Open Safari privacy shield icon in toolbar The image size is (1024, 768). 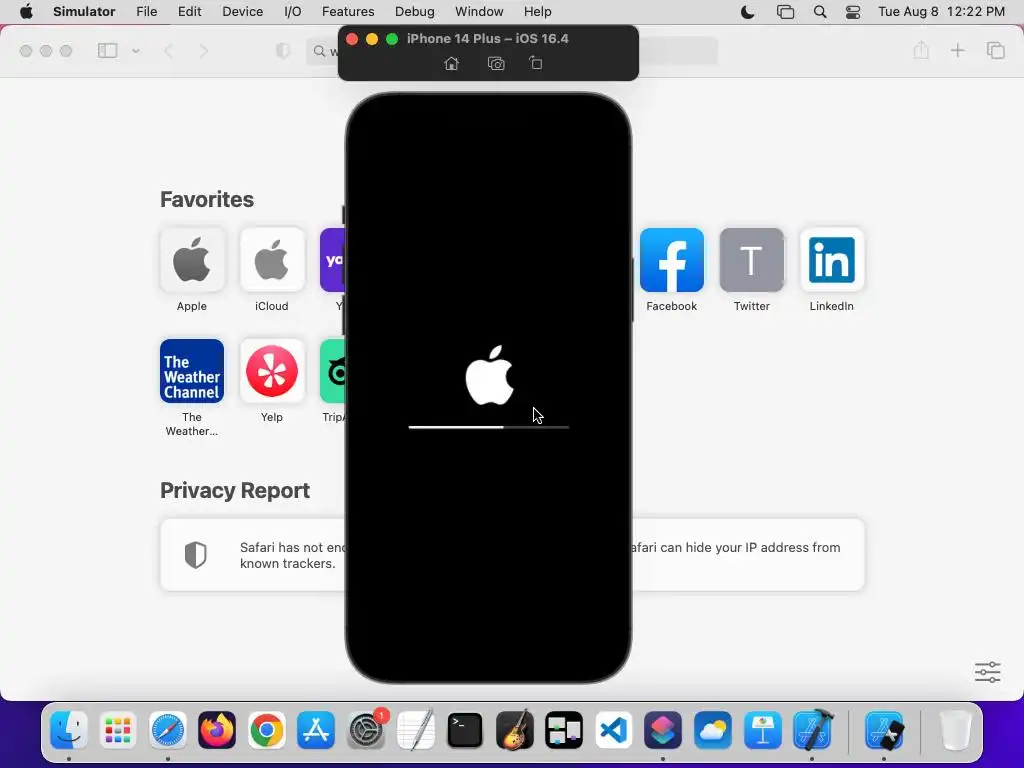click(283, 50)
